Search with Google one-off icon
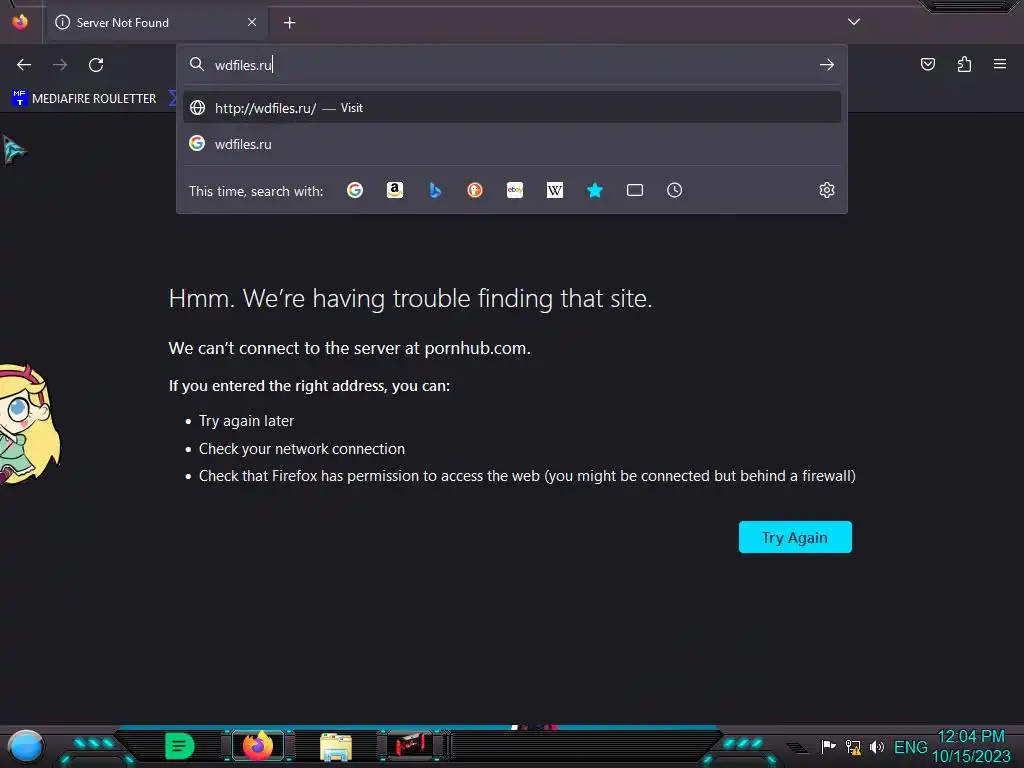 pyautogui.click(x=355, y=190)
